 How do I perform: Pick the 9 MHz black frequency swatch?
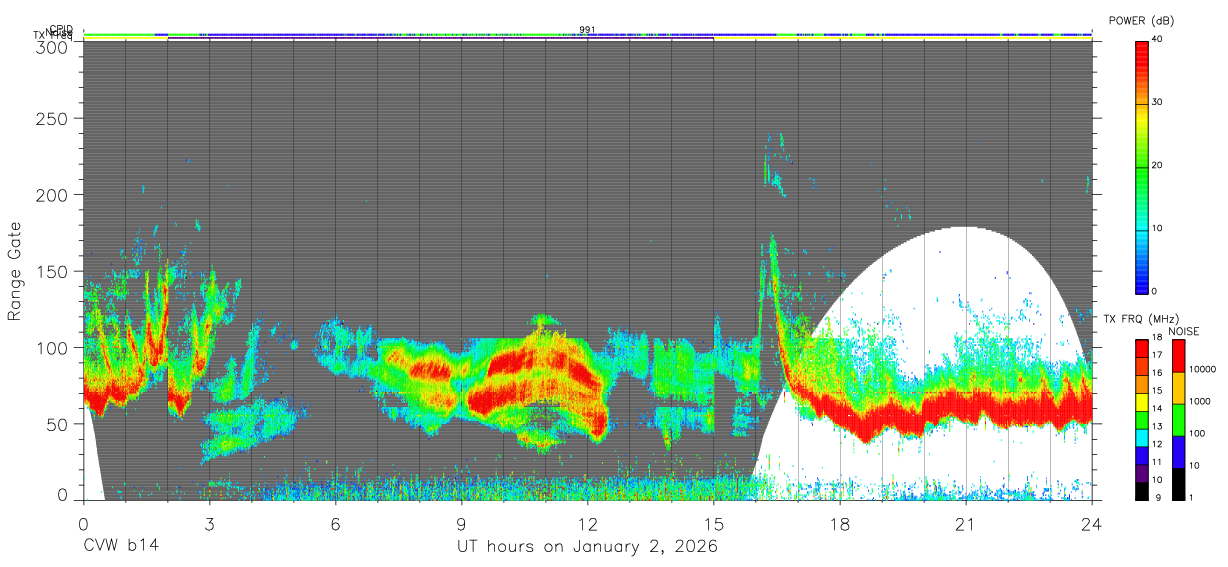click(1142, 491)
